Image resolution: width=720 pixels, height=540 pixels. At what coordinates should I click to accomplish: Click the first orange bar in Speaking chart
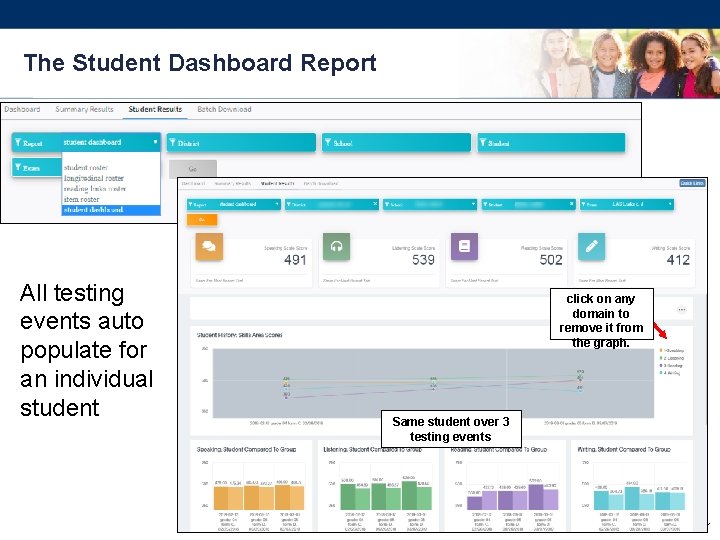(x=221, y=498)
